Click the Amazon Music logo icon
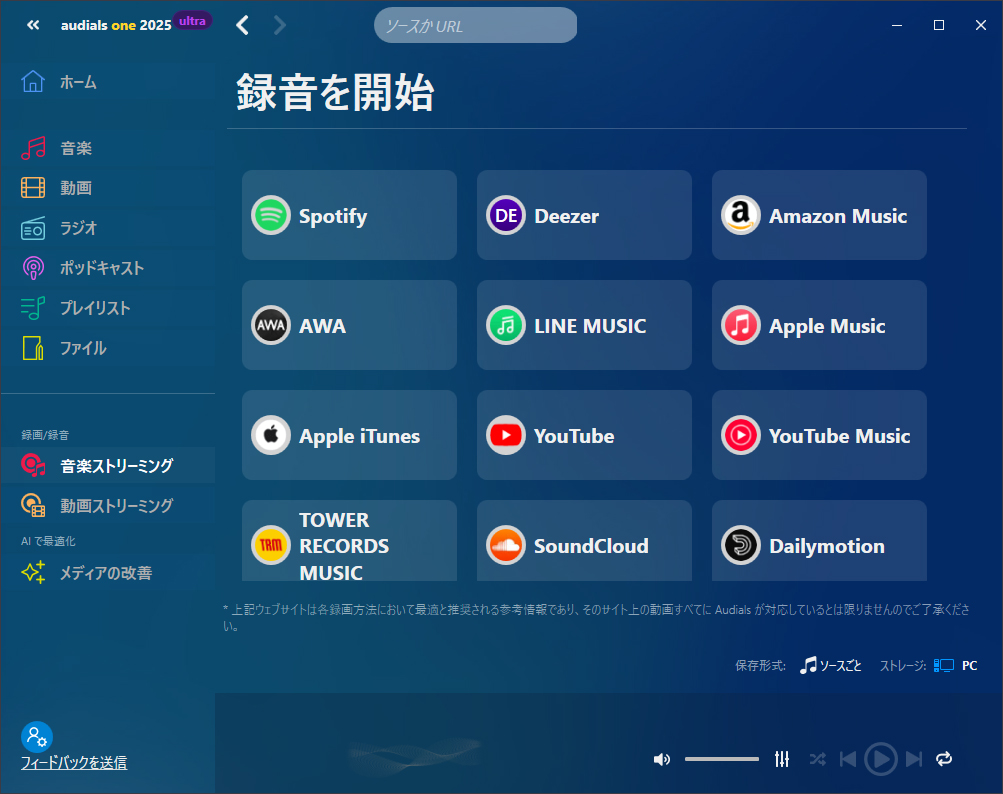Viewport: 1003px width, 794px height. coord(741,215)
